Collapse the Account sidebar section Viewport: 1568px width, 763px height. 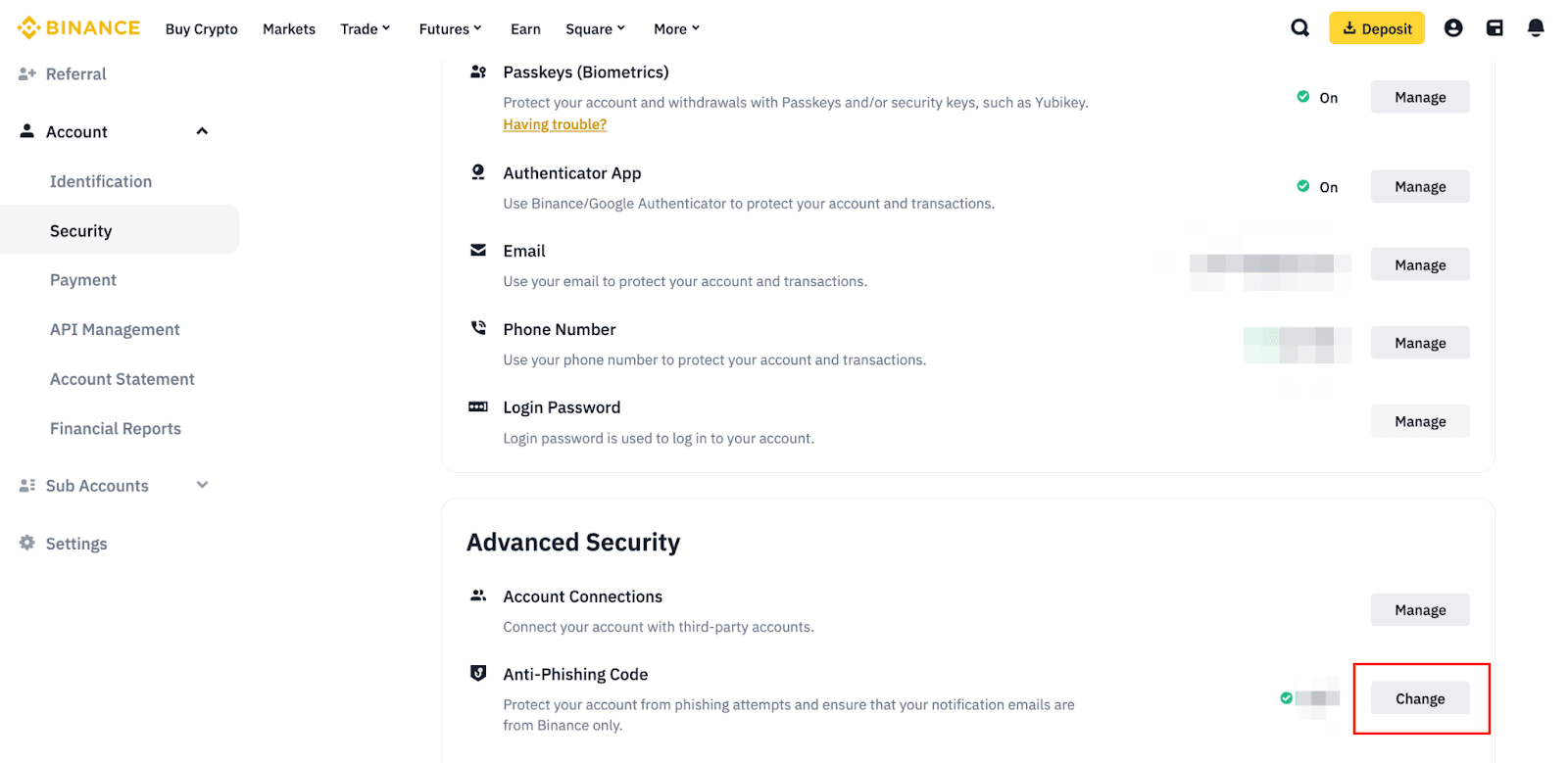pyautogui.click(x=202, y=131)
